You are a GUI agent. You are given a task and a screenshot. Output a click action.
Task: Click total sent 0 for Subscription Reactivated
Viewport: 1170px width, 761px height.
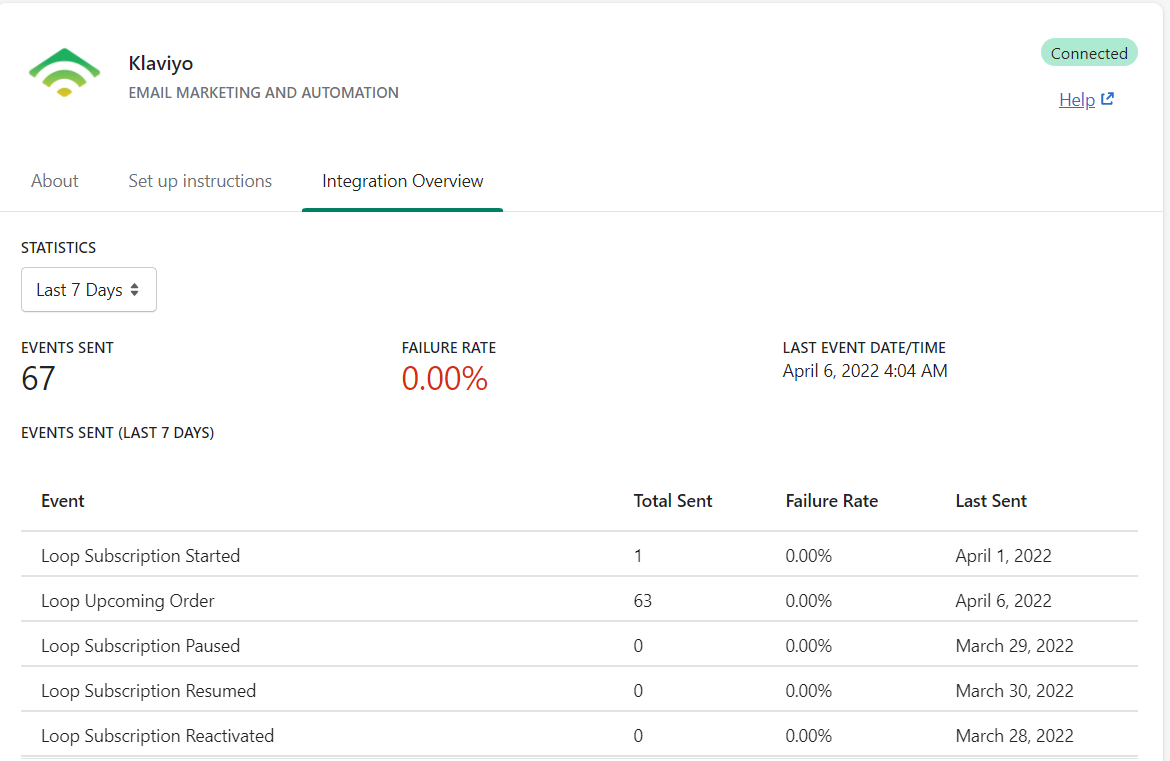point(638,736)
